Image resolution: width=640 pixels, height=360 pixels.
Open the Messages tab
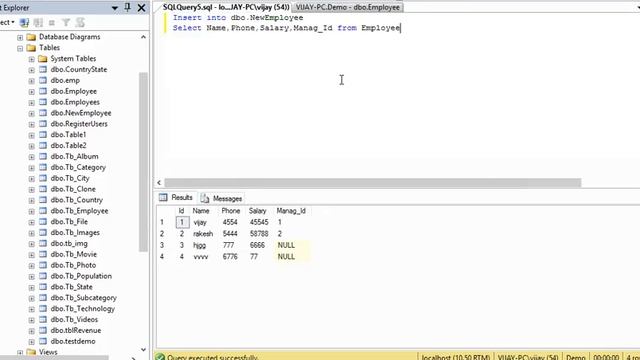point(222,198)
